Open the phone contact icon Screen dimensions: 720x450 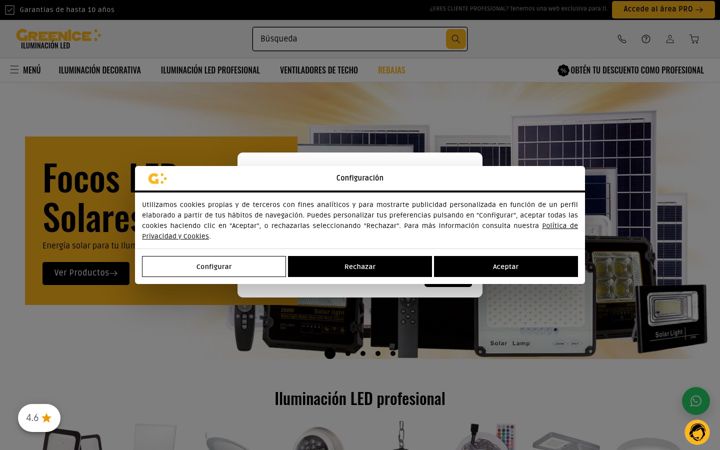pyautogui.click(x=622, y=39)
